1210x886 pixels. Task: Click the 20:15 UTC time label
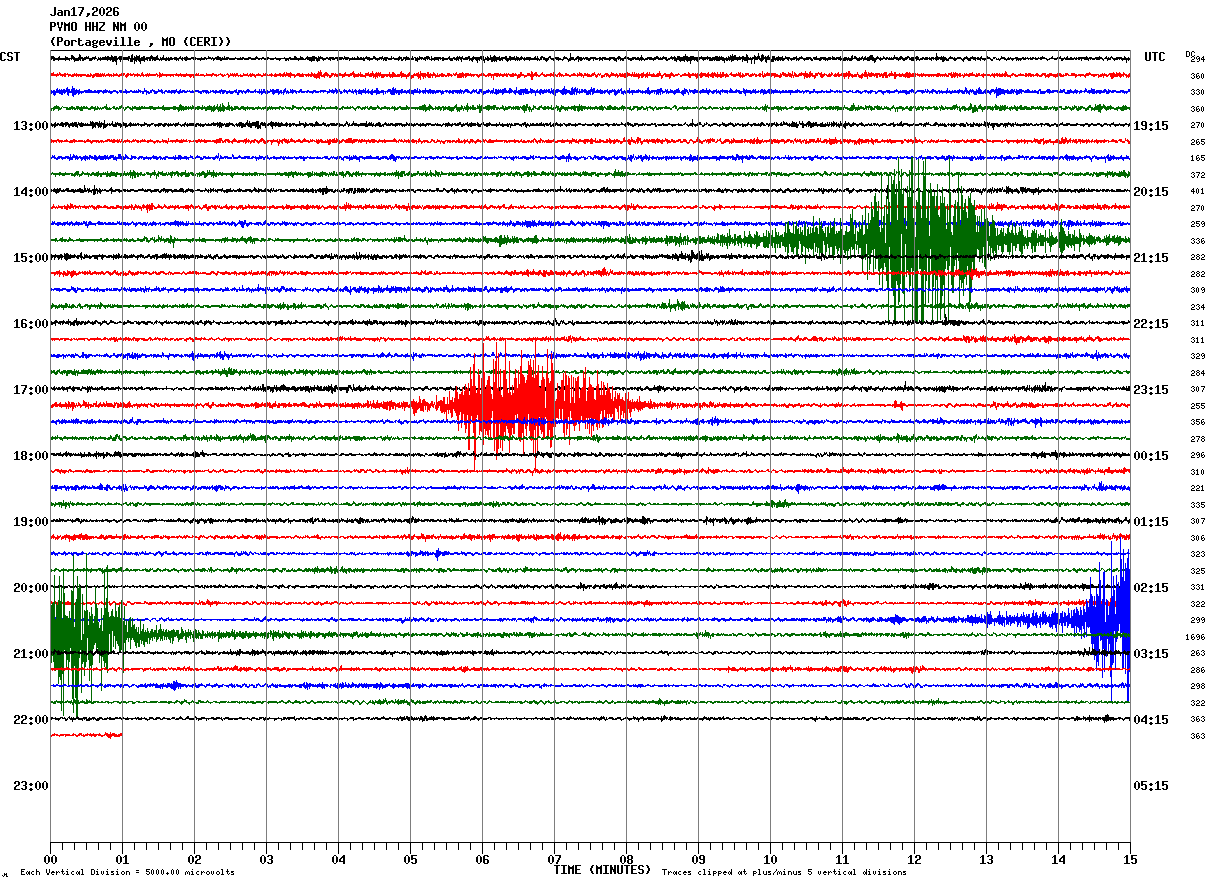coord(1150,192)
